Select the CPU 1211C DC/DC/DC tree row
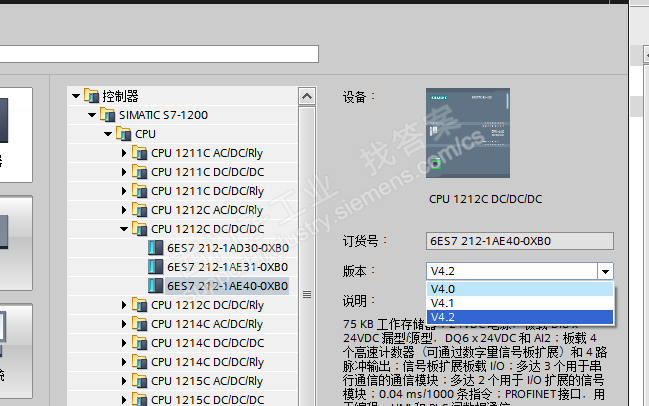The image size is (649, 406). (x=183, y=172)
